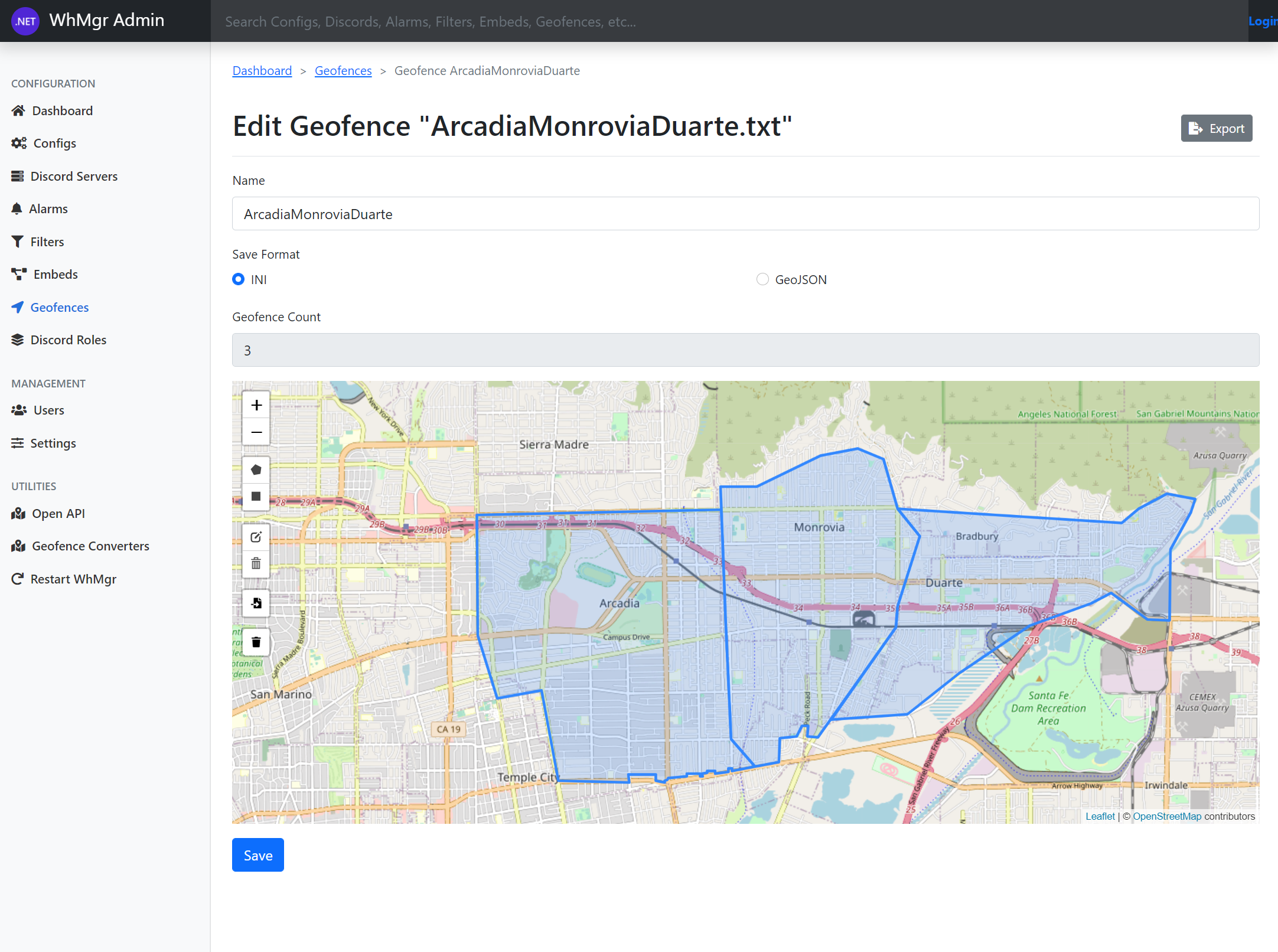Click the import geofence file icon
1278x952 pixels.
point(256,603)
